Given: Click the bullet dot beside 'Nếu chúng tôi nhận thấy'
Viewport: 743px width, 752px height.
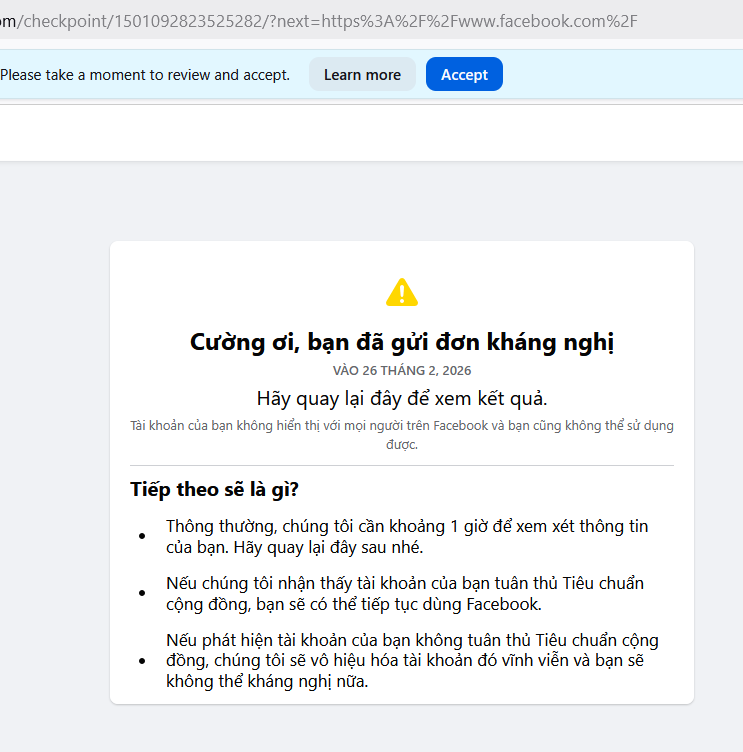Looking at the screenshot, I should tap(142, 595).
